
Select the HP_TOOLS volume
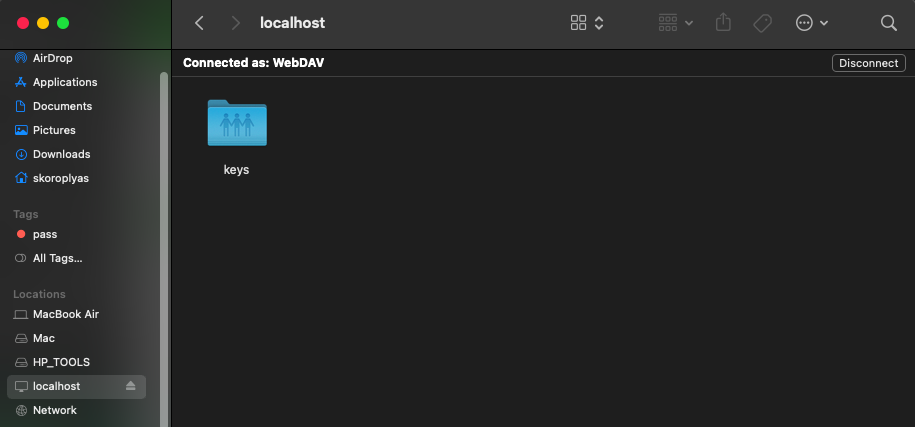(61, 362)
